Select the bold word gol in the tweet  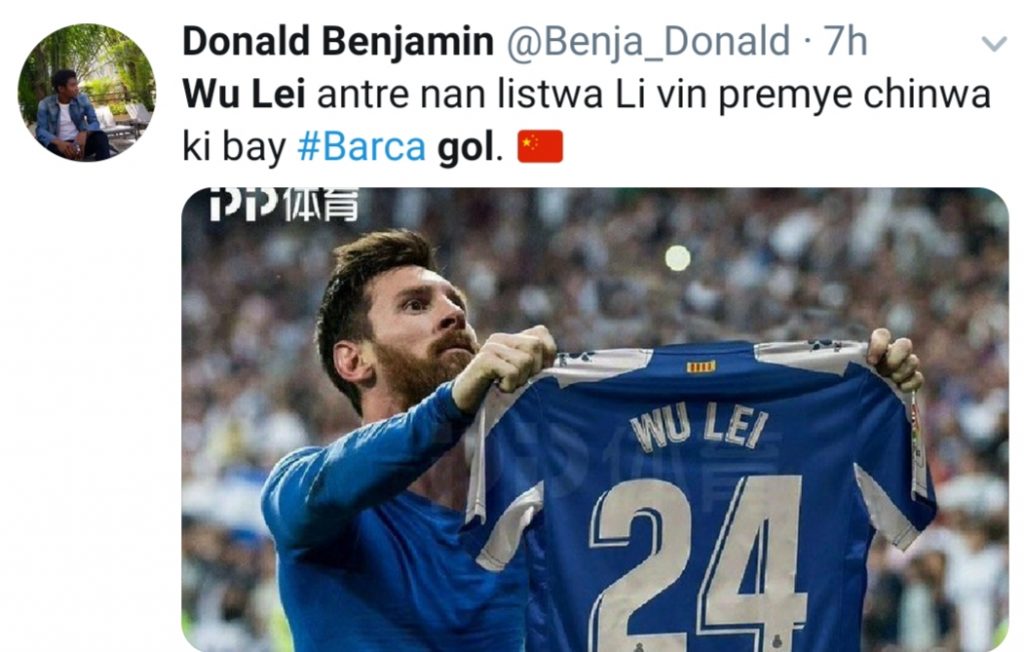tap(465, 148)
